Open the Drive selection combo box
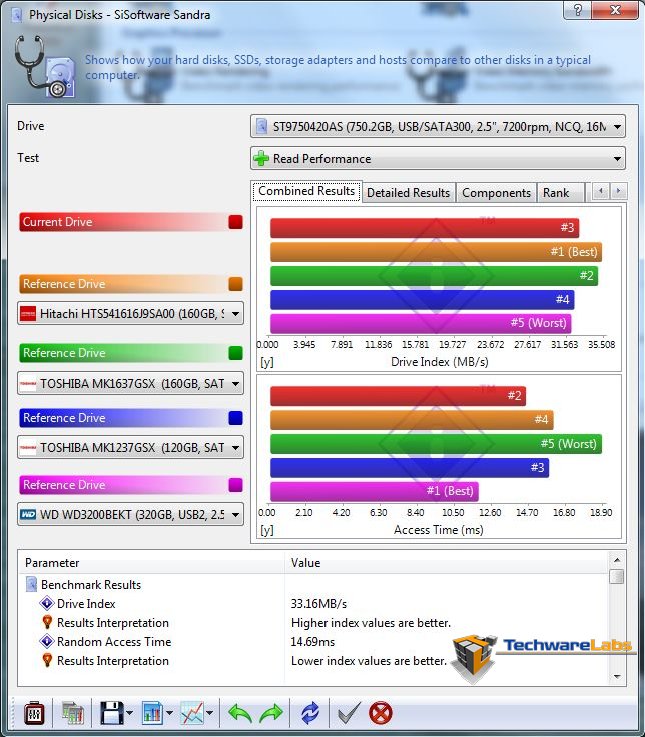This screenshot has height=737, width=645. click(x=438, y=126)
